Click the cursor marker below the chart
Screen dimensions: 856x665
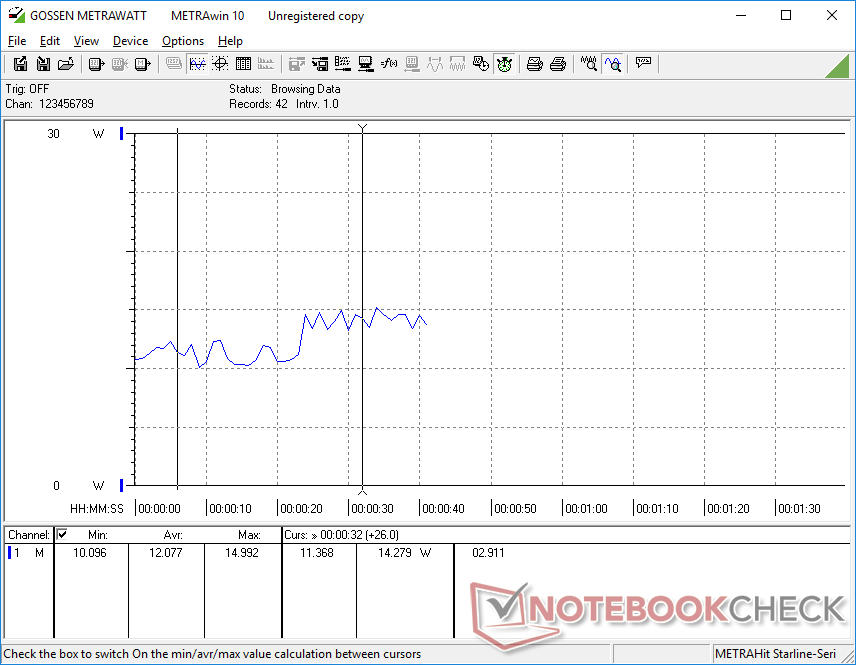pos(362,491)
